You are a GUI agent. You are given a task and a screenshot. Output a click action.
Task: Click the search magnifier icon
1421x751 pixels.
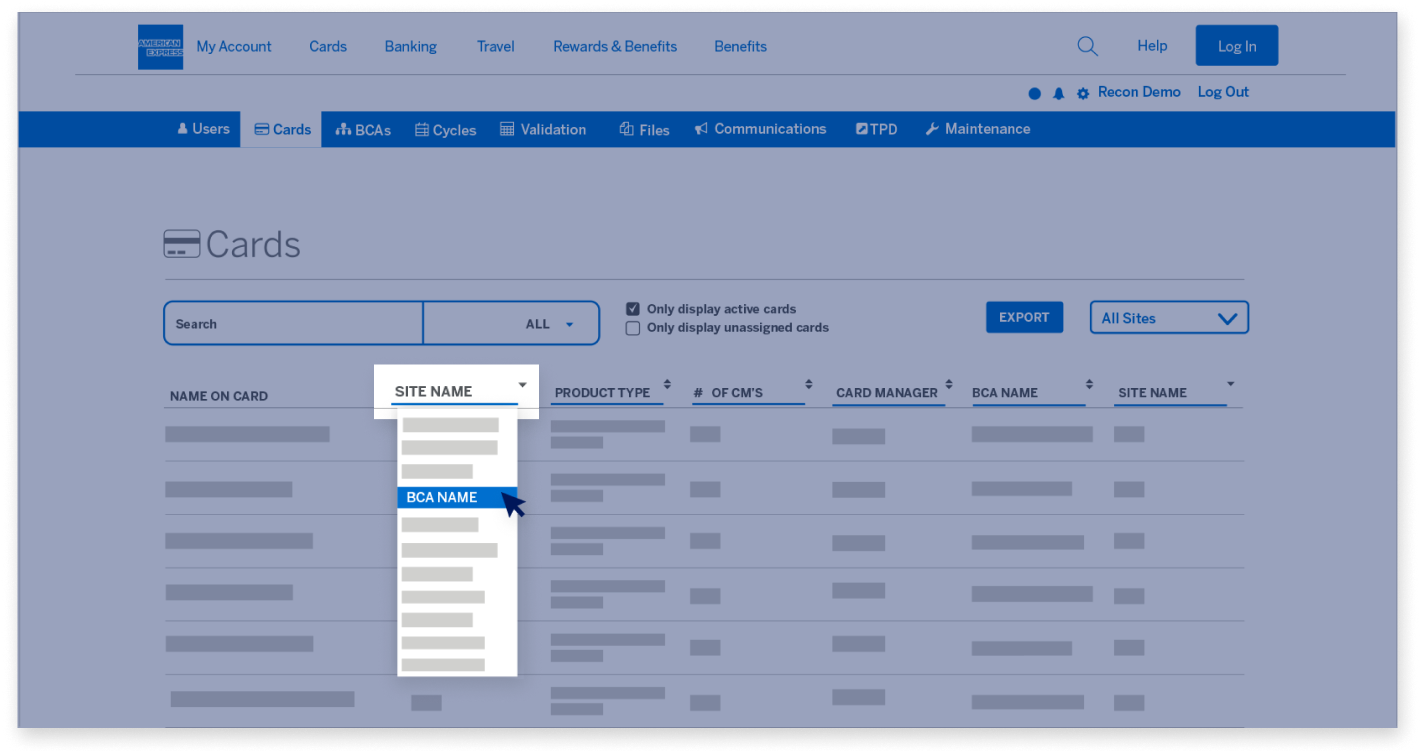point(1087,45)
